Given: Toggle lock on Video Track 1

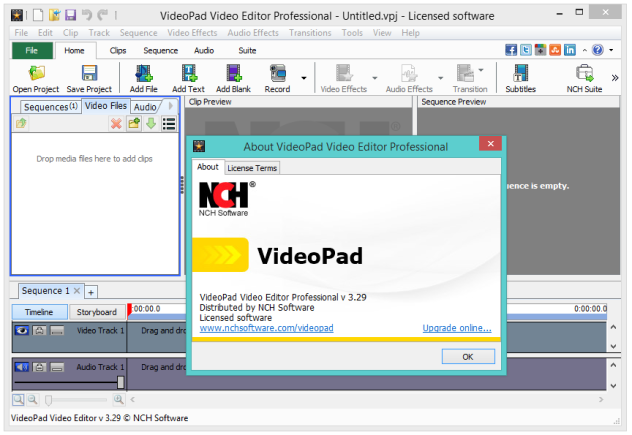Looking at the screenshot, I should [40, 331].
